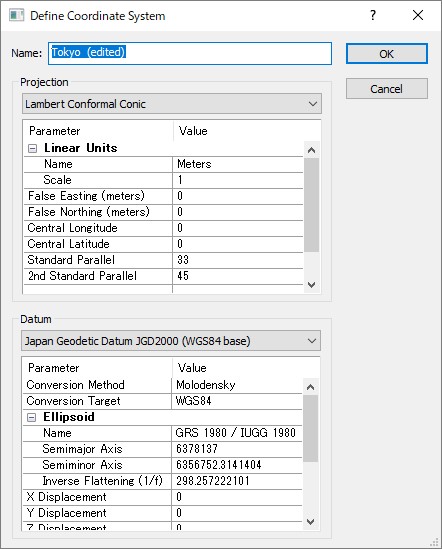
Task: Select the Semiminor Axis value 6356752.3141404
Action: click(x=237, y=465)
